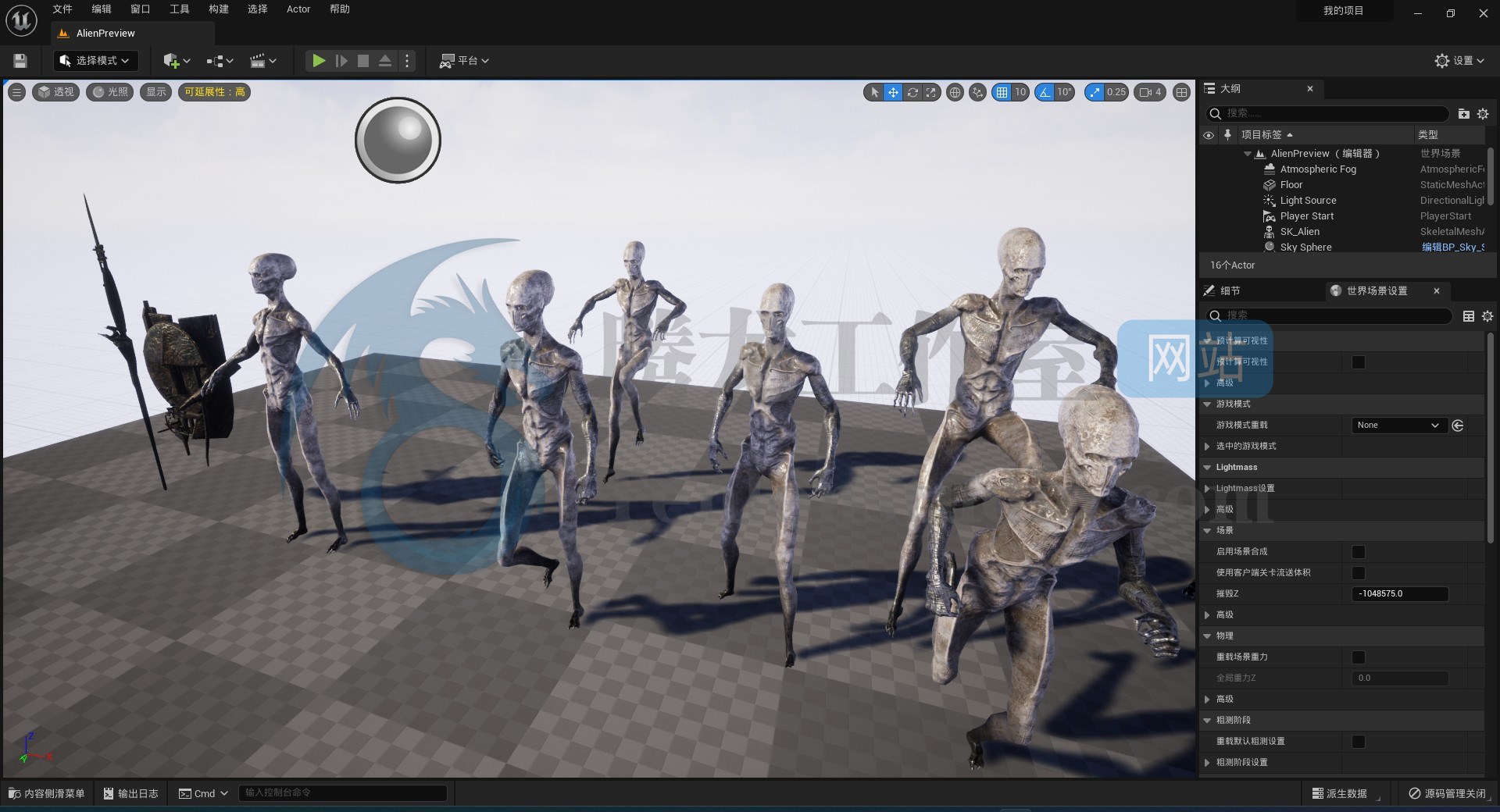Create new folder in outliner
Screen dimensions: 1500x812
1464,114
